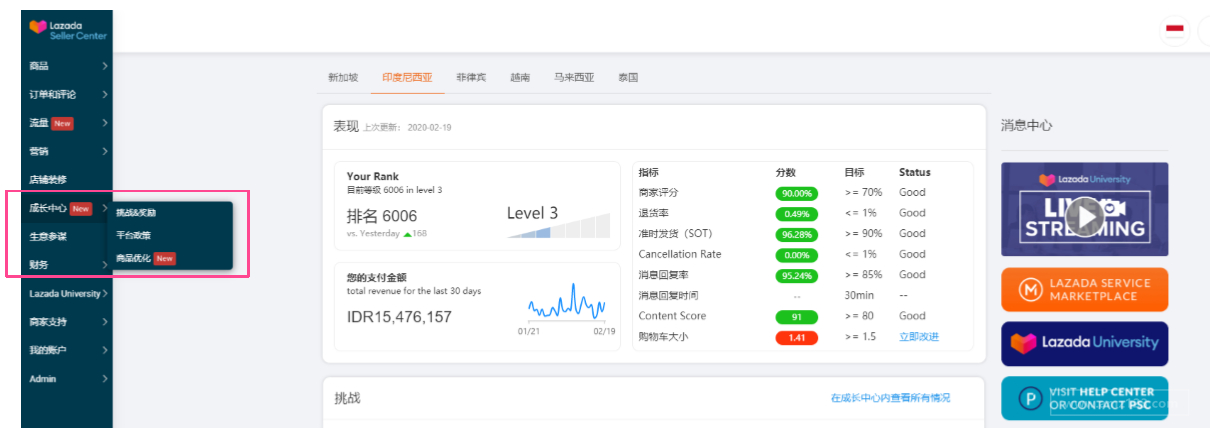Screen dimensions: 1210x436
Task: Click the IDR15,476,157 revenue amount
Action: click(399, 317)
